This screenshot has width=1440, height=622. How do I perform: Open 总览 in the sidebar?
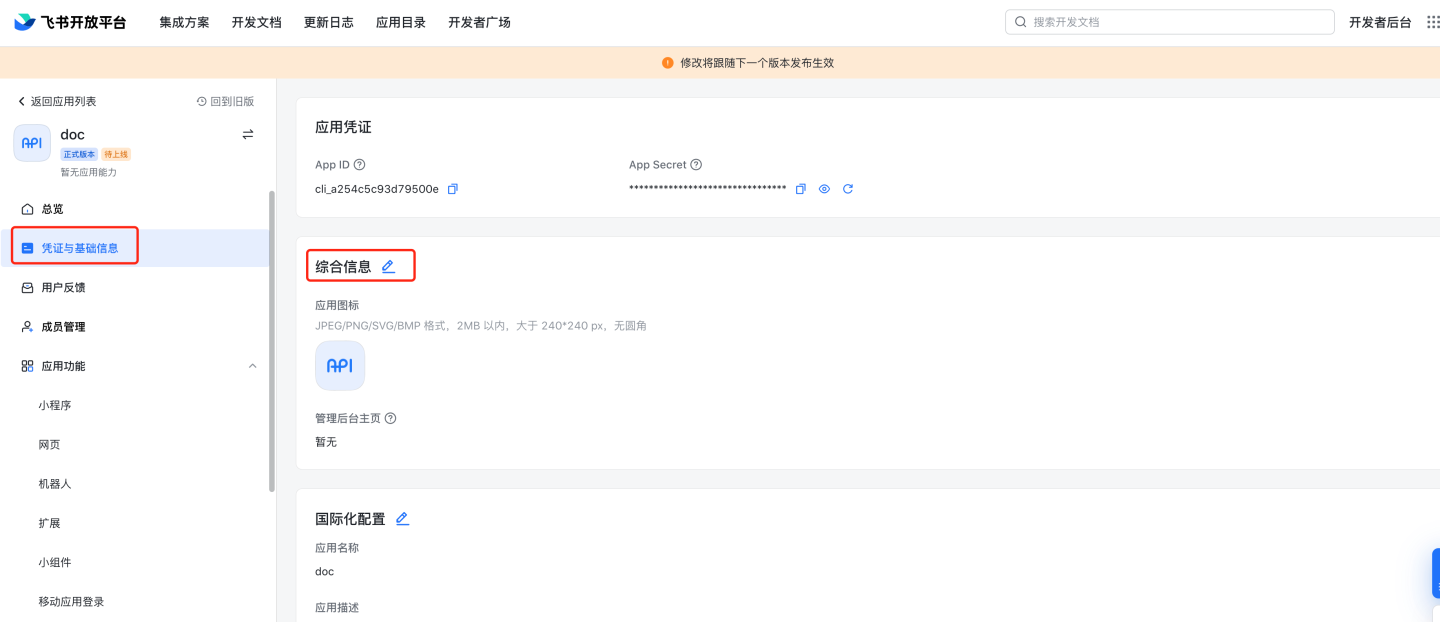52,209
